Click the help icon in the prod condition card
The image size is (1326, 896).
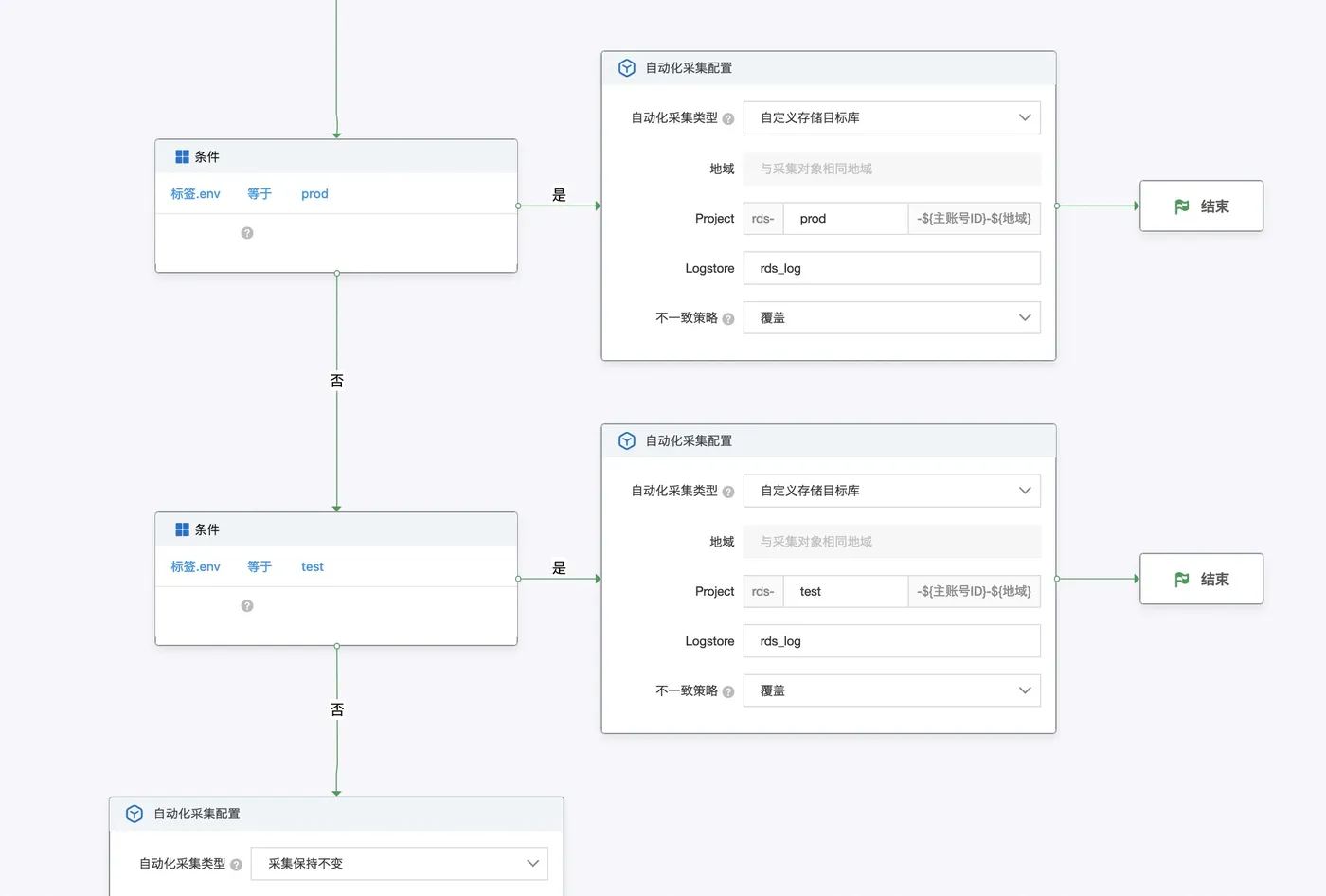(x=247, y=233)
